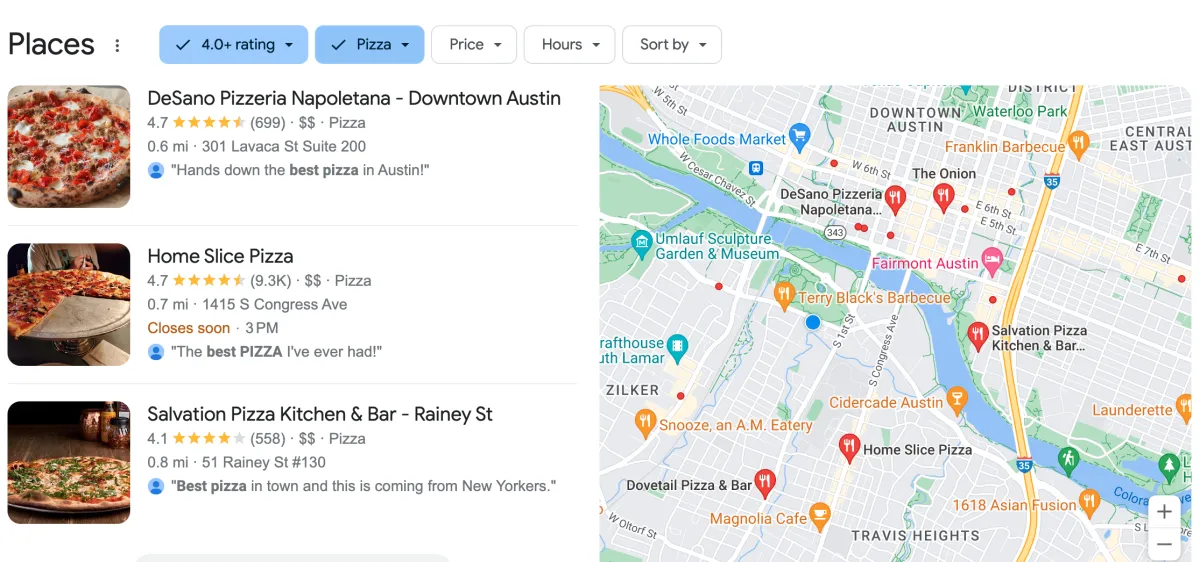1200x562 pixels.
Task: Select the Franklin Barbecue orange pin
Action: tap(1078, 142)
